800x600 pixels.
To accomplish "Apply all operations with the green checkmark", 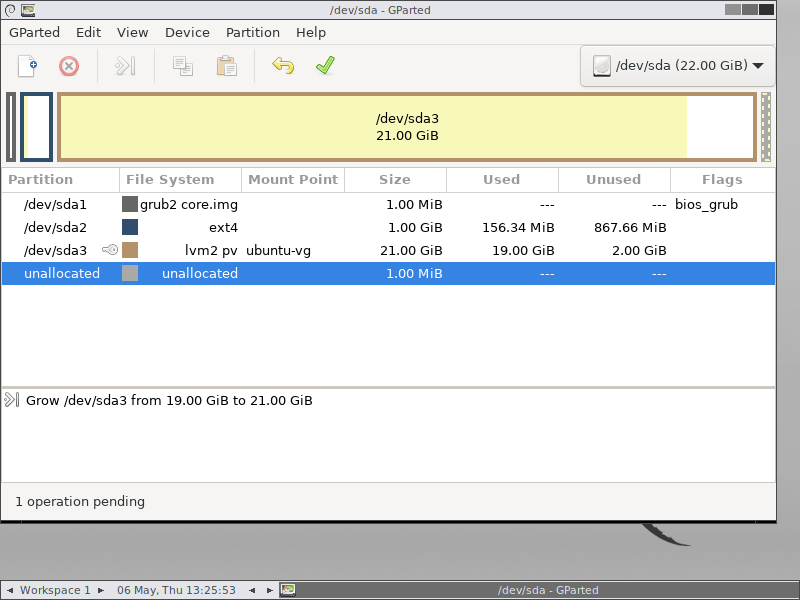I will (x=325, y=66).
